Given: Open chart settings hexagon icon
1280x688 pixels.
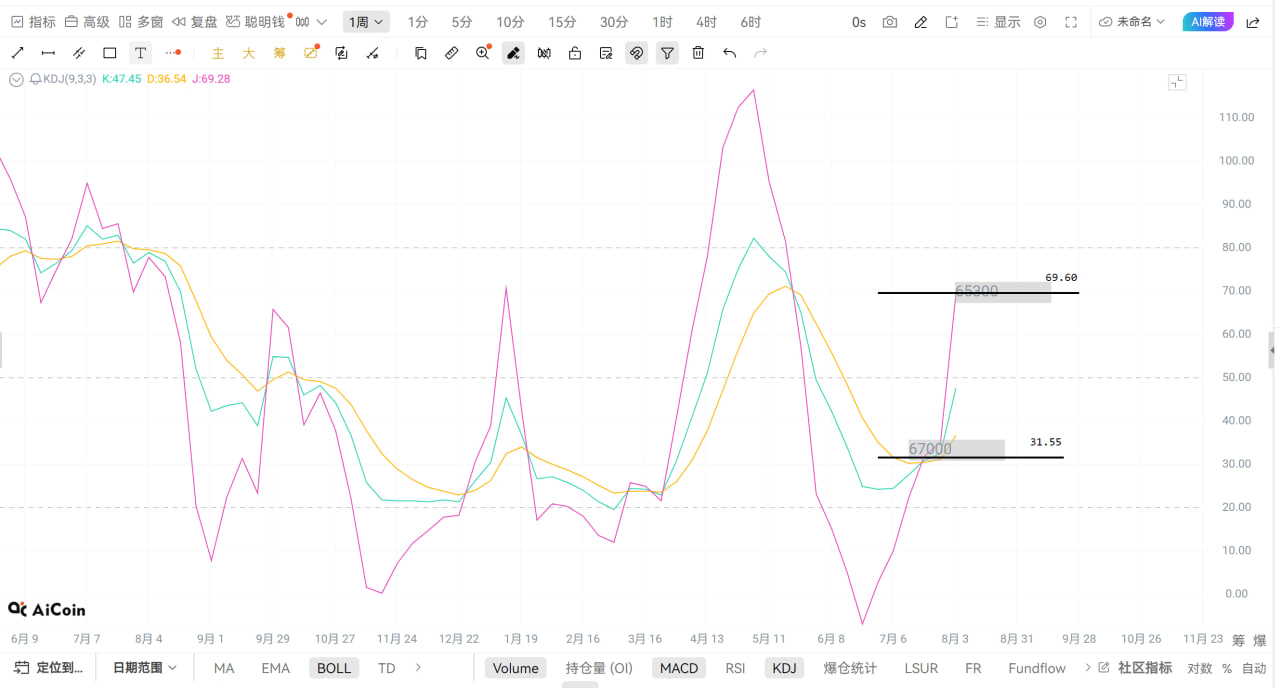Looking at the screenshot, I should tap(1040, 22).
